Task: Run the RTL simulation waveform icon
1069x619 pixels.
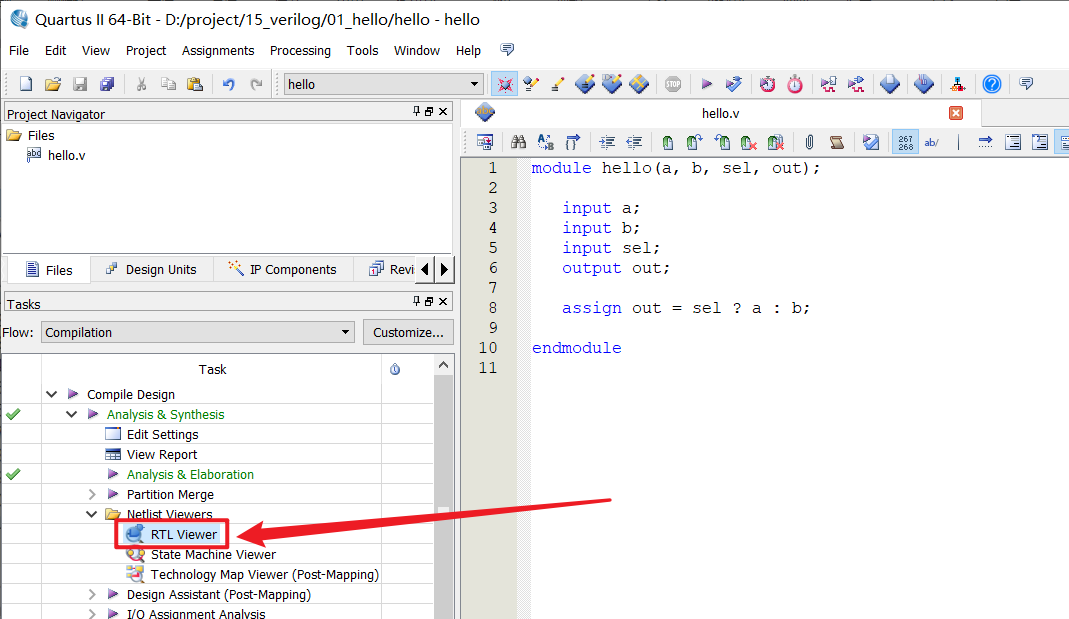Action: pyautogui.click(x=828, y=84)
